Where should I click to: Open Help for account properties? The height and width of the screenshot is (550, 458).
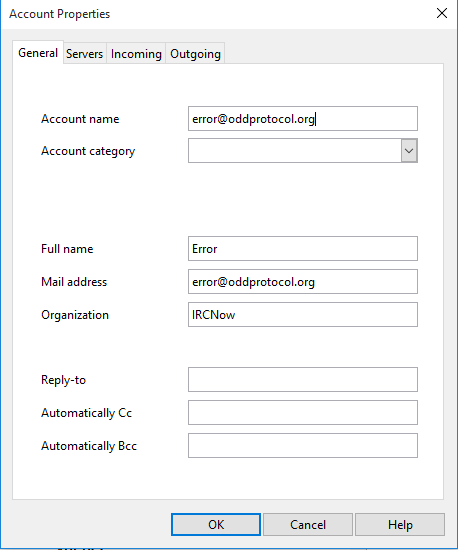coord(400,525)
